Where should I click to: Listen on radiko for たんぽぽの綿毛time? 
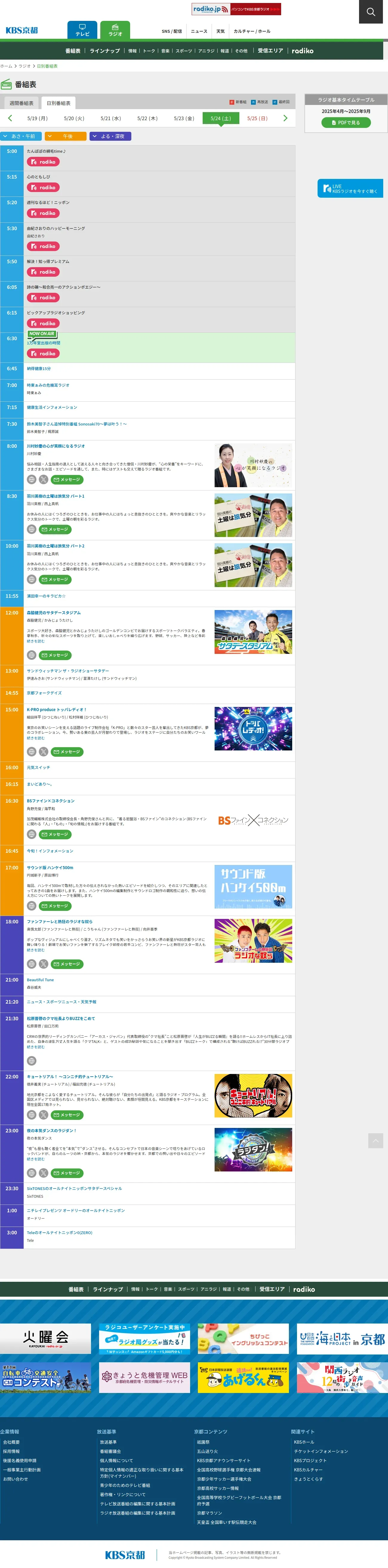43,162
